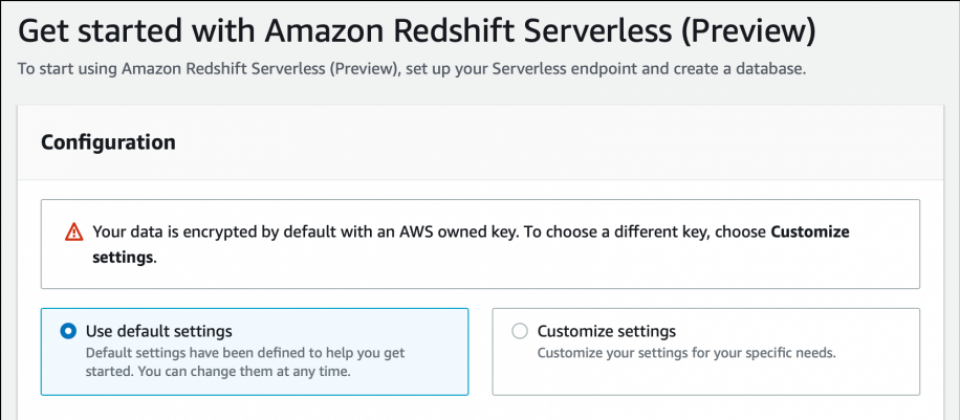Click the Use default settings label
This screenshot has height=420, width=960.
click(159, 331)
